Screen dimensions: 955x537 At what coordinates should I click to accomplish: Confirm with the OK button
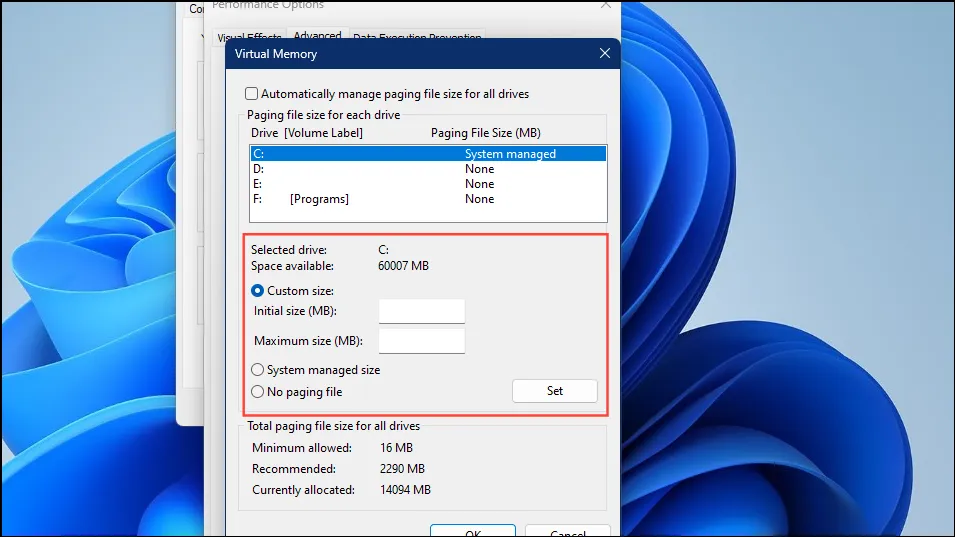click(472, 531)
